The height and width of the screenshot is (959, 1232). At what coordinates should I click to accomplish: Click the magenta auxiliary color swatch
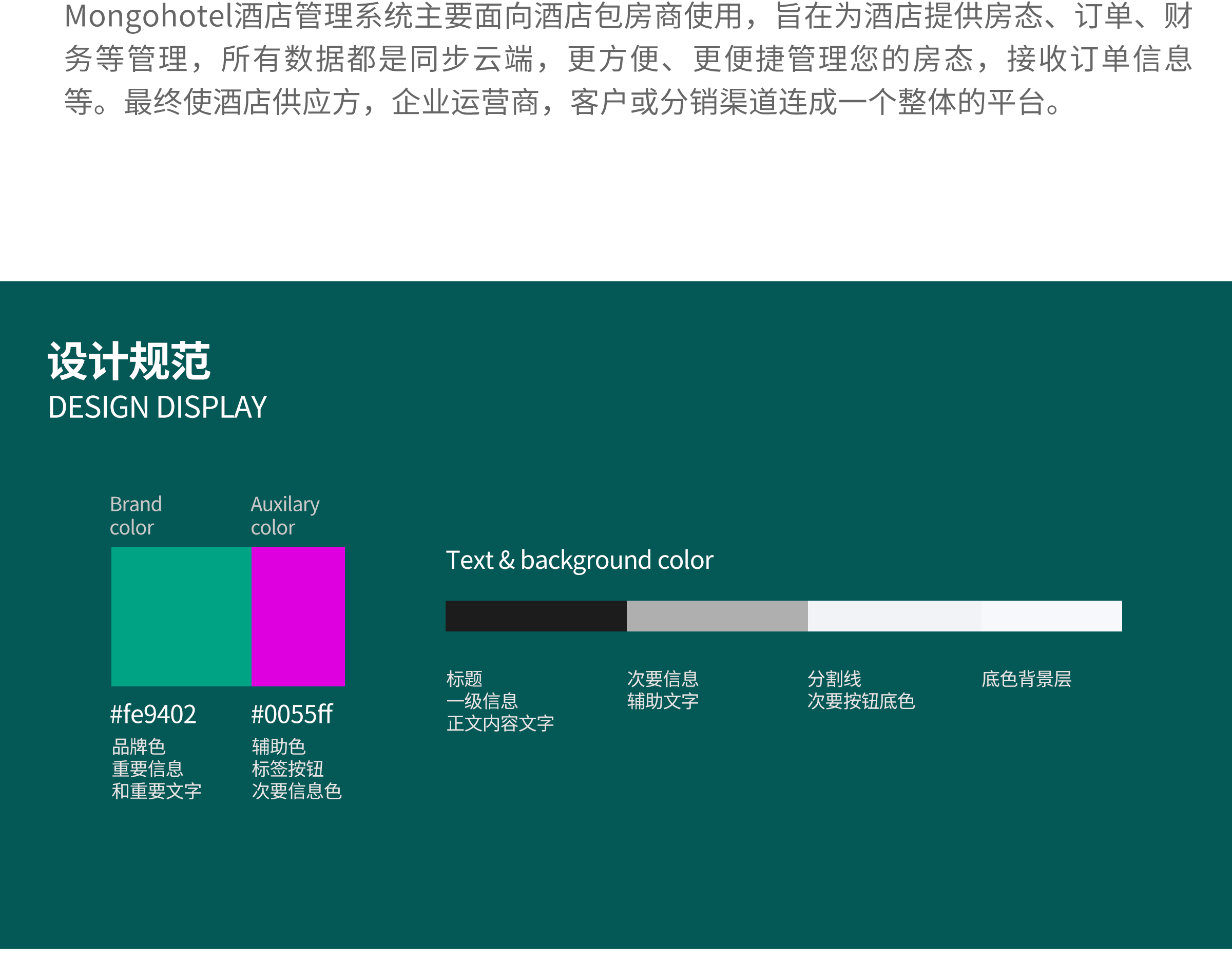tap(298, 616)
